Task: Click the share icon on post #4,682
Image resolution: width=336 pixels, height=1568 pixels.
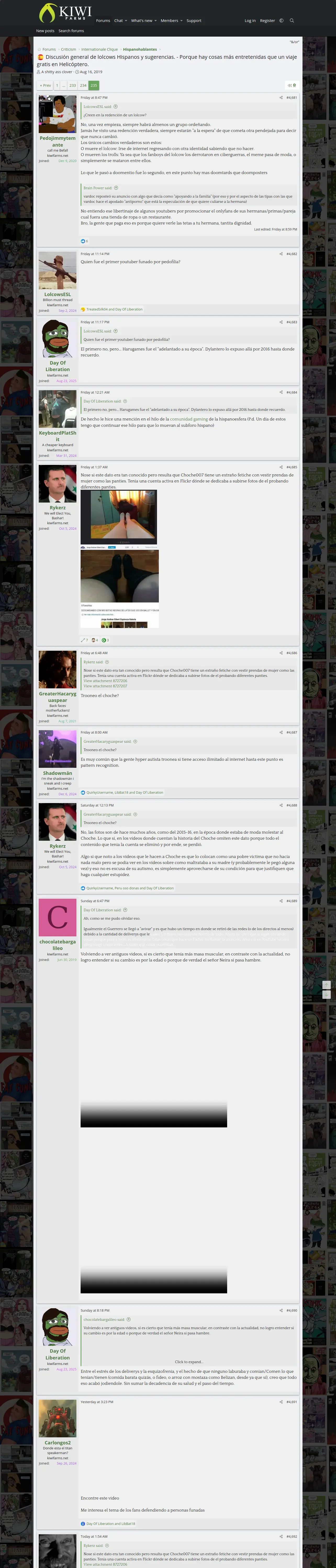Action: tap(281, 254)
